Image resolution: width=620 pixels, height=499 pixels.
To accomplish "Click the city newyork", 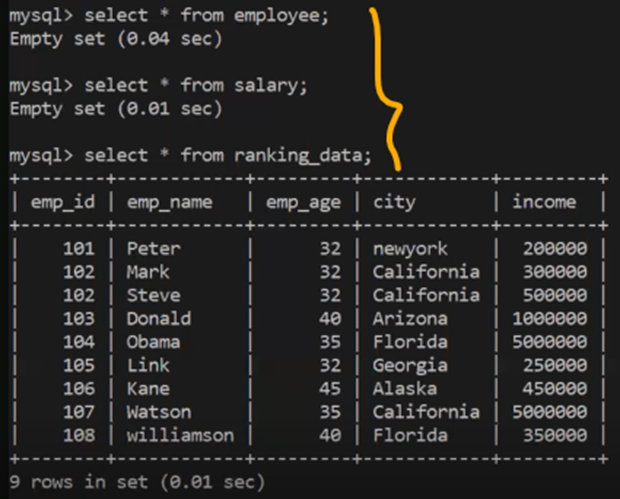I will coord(410,250).
